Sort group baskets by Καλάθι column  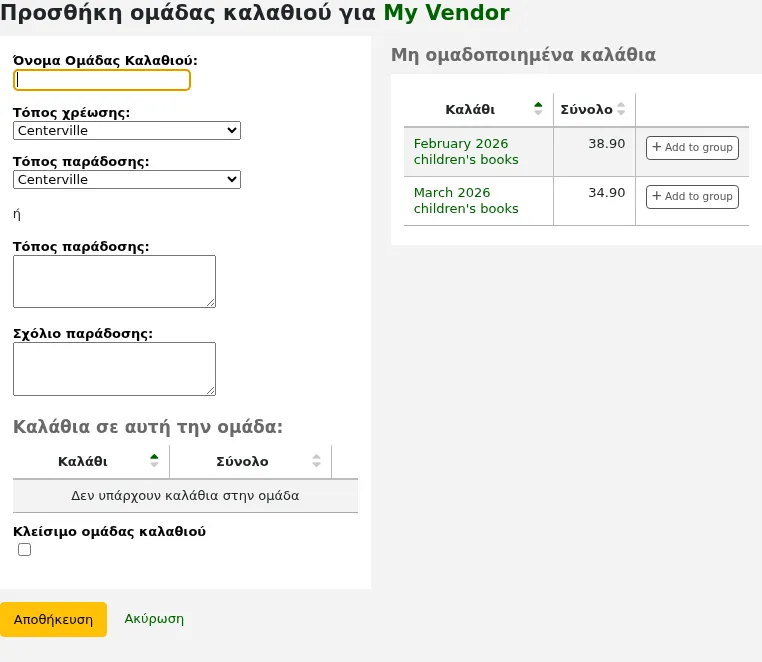point(91,461)
